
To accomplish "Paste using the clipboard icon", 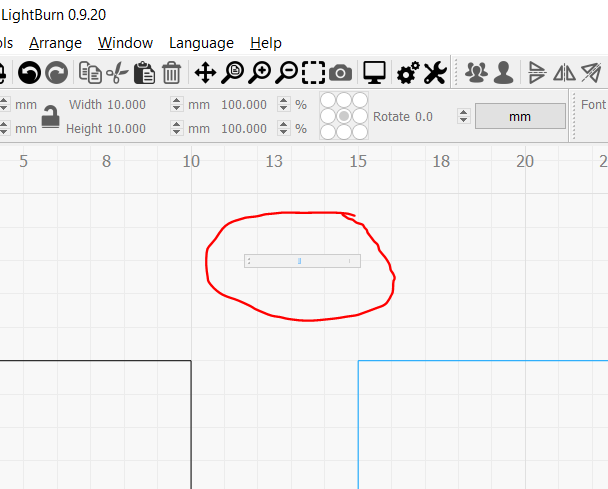I will tap(144, 73).
